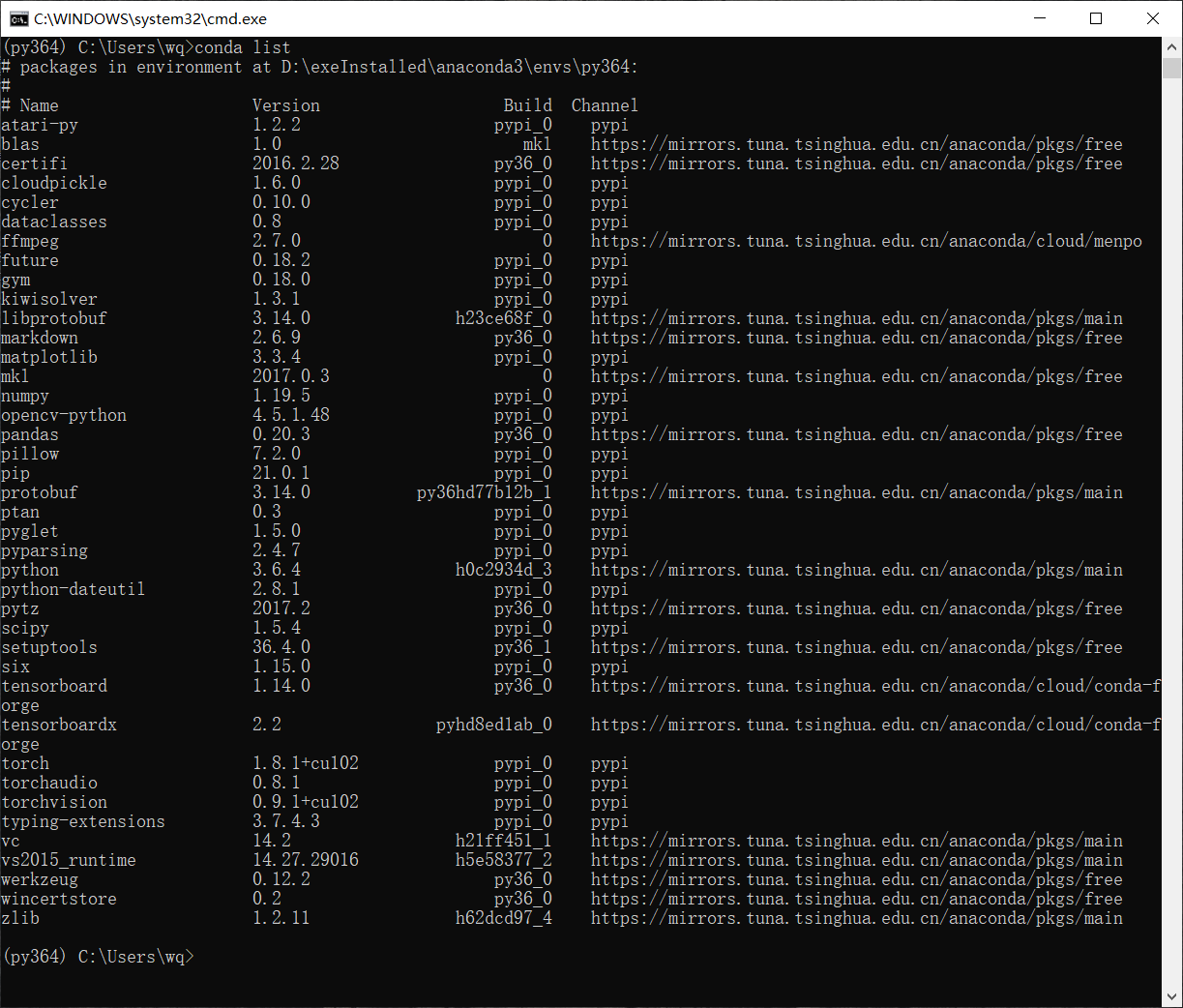Click the 'dataclasses' package name
The image size is (1183, 1008).
pos(54,222)
